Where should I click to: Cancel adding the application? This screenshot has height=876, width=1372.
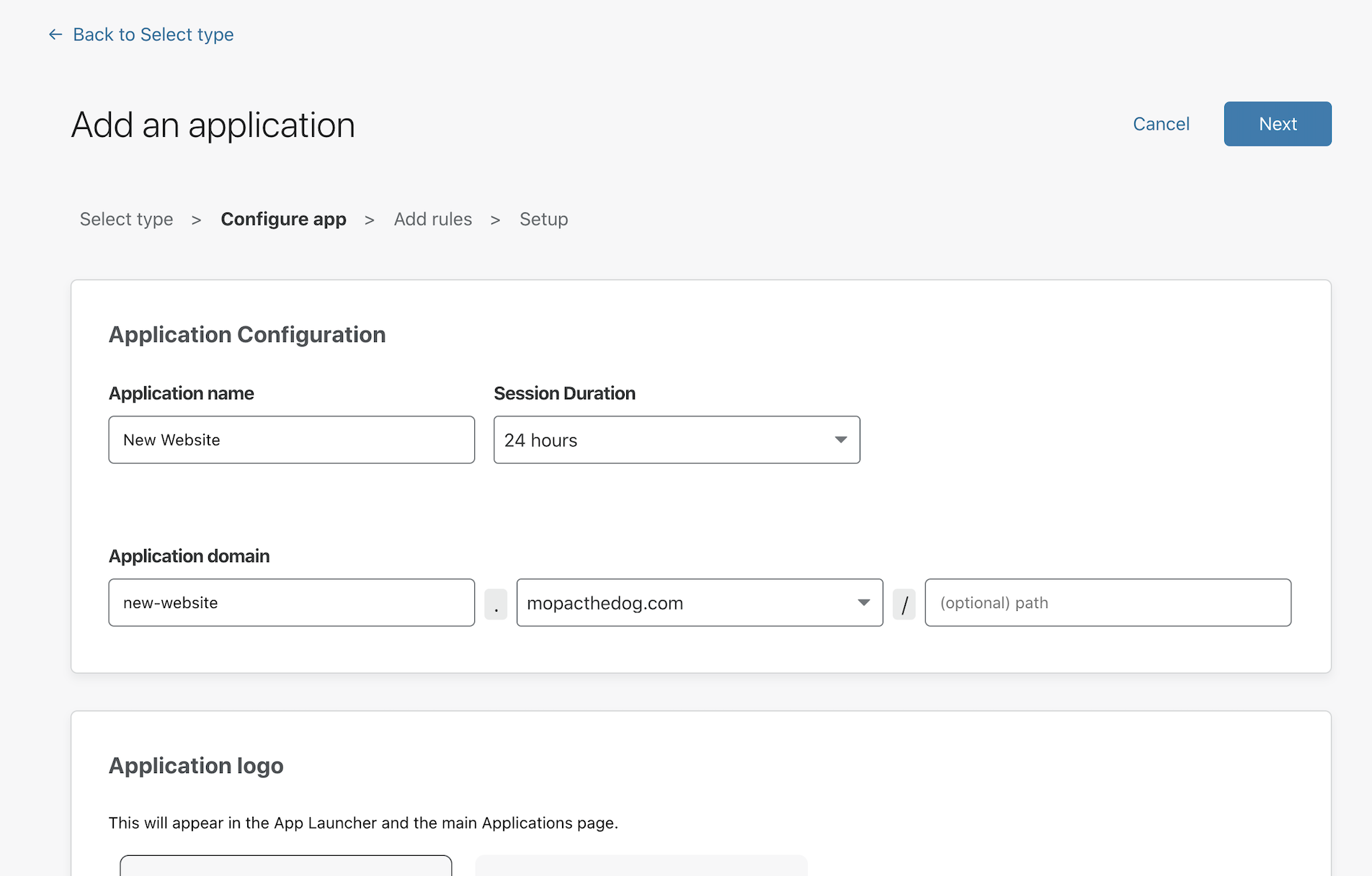(1160, 124)
